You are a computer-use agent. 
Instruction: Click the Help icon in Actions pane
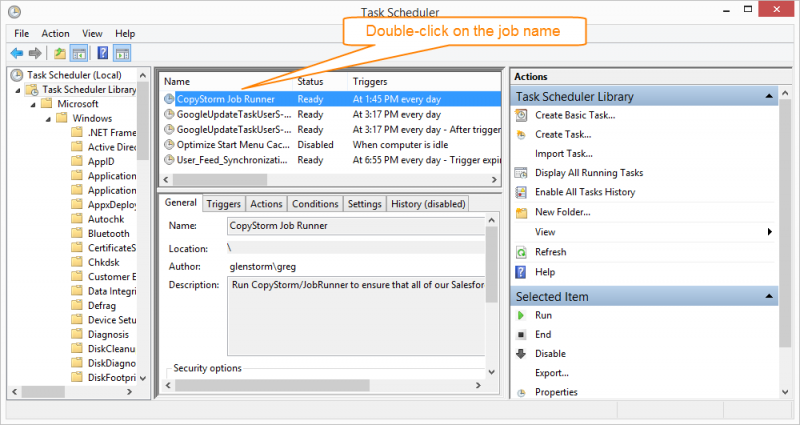pos(521,272)
